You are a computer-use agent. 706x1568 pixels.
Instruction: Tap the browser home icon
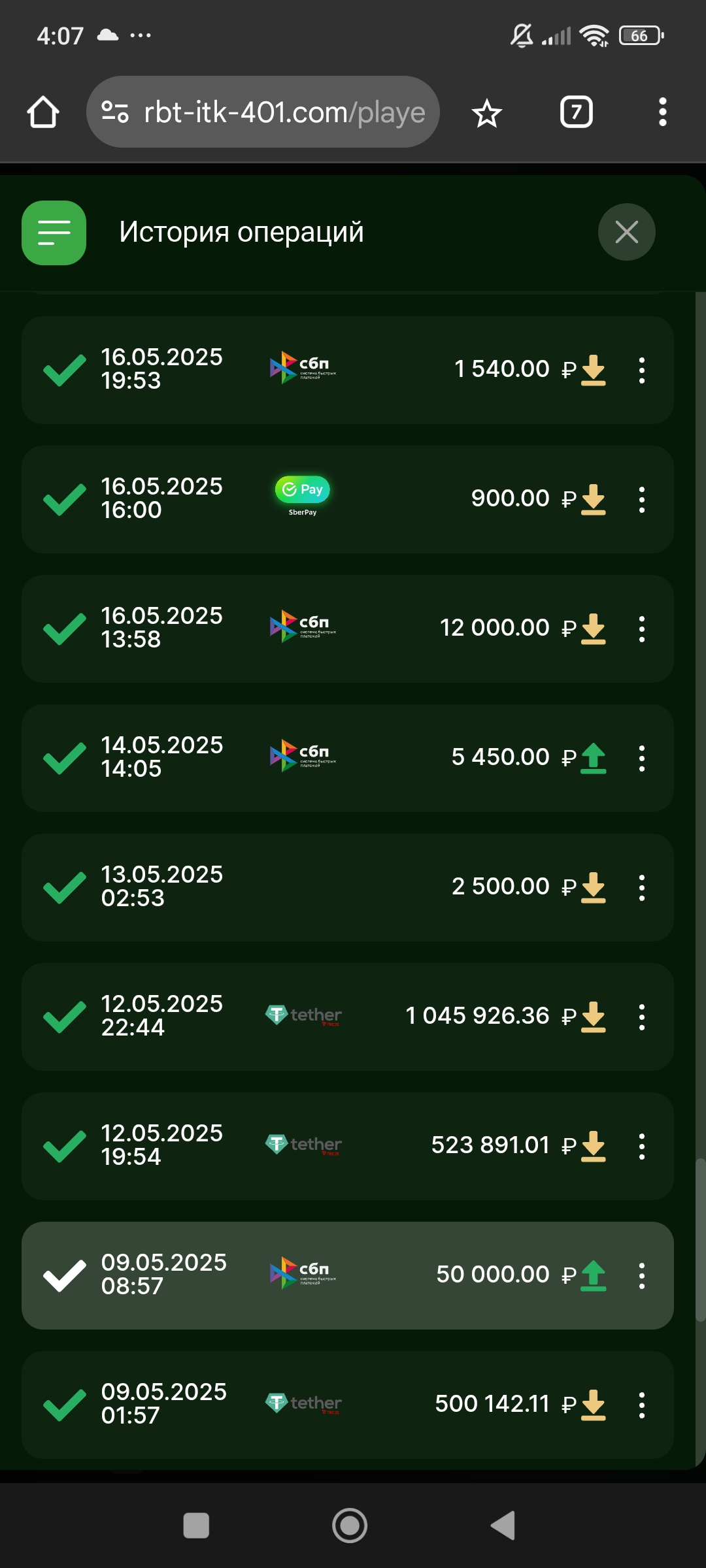pyautogui.click(x=43, y=112)
